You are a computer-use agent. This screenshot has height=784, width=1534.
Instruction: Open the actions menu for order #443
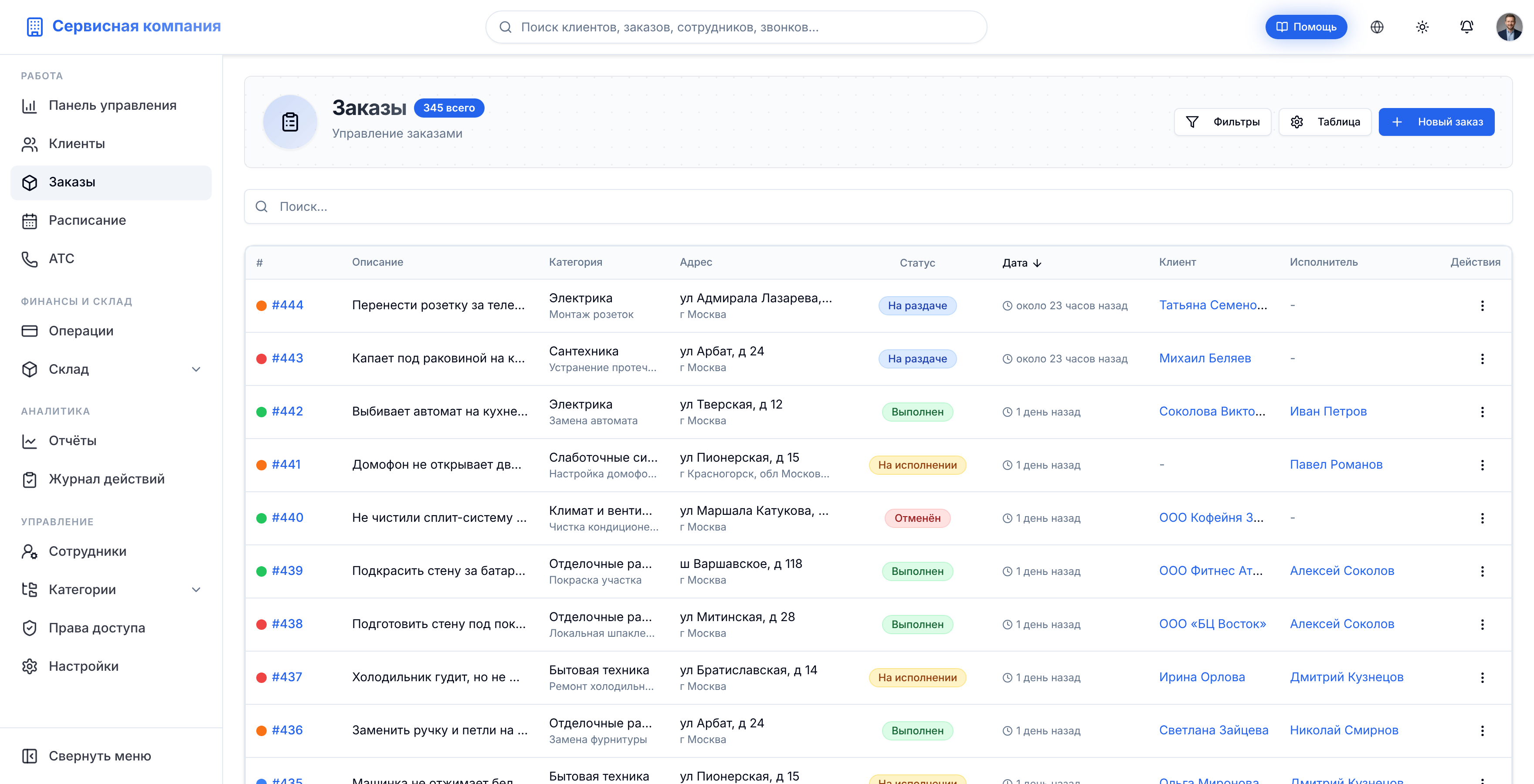click(x=1482, y=359)
